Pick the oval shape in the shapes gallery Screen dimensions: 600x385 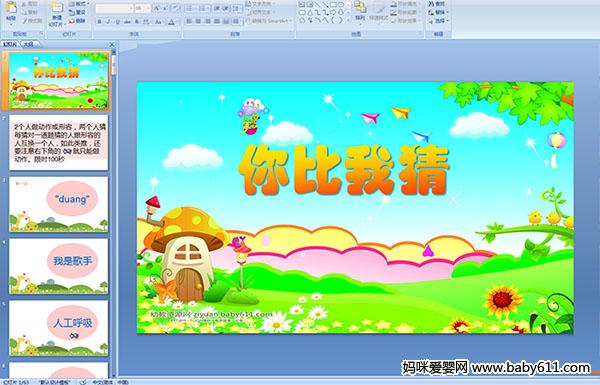pyautogui.click(x=341, y=5)
